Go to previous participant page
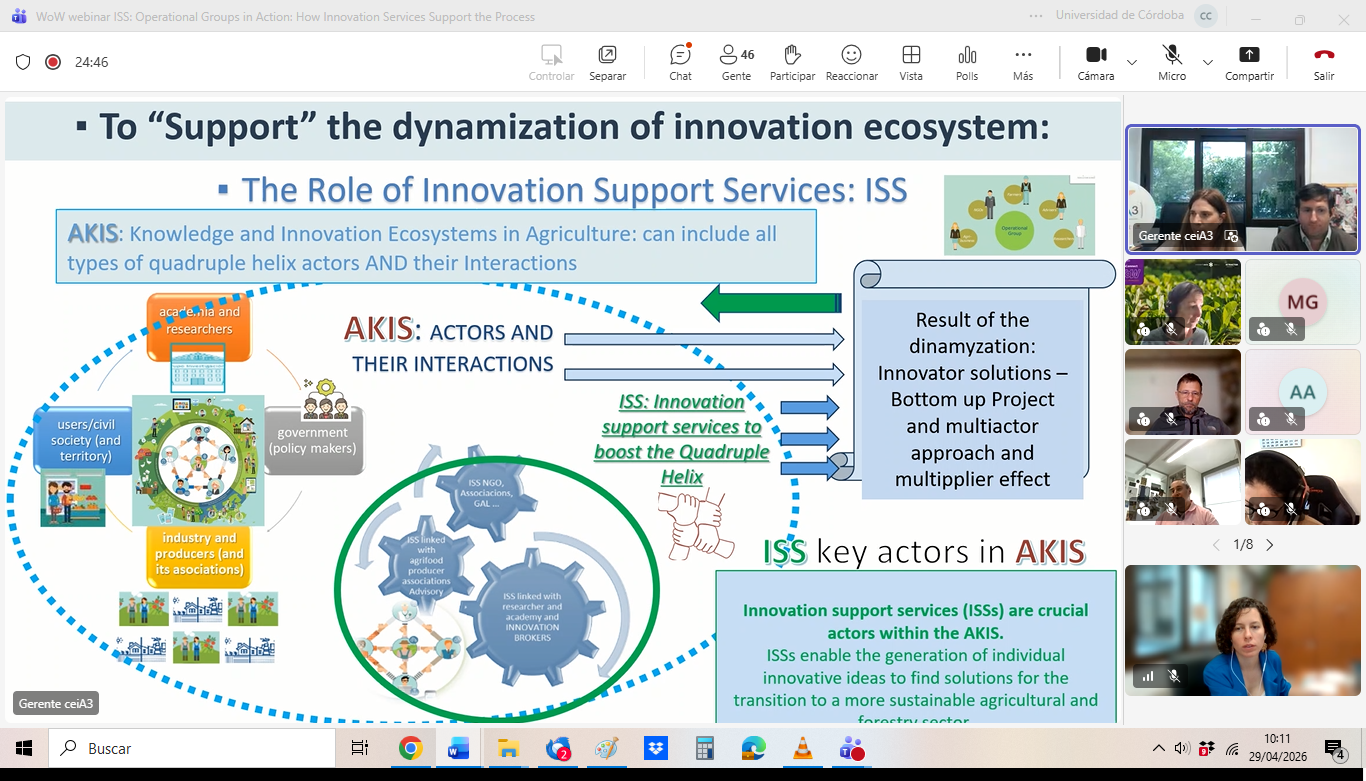Image resolution: width=1366 pixels, height=781 pixels. click(1216, 545)
